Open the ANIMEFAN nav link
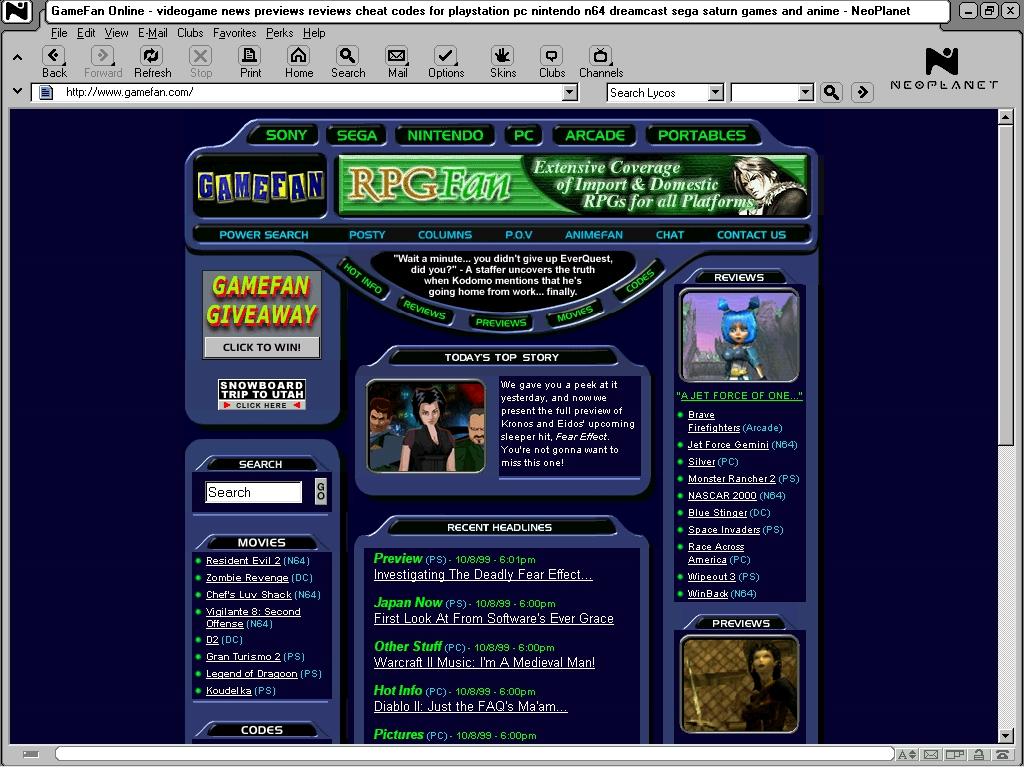The image size is (1024, 768). (594, 234)
